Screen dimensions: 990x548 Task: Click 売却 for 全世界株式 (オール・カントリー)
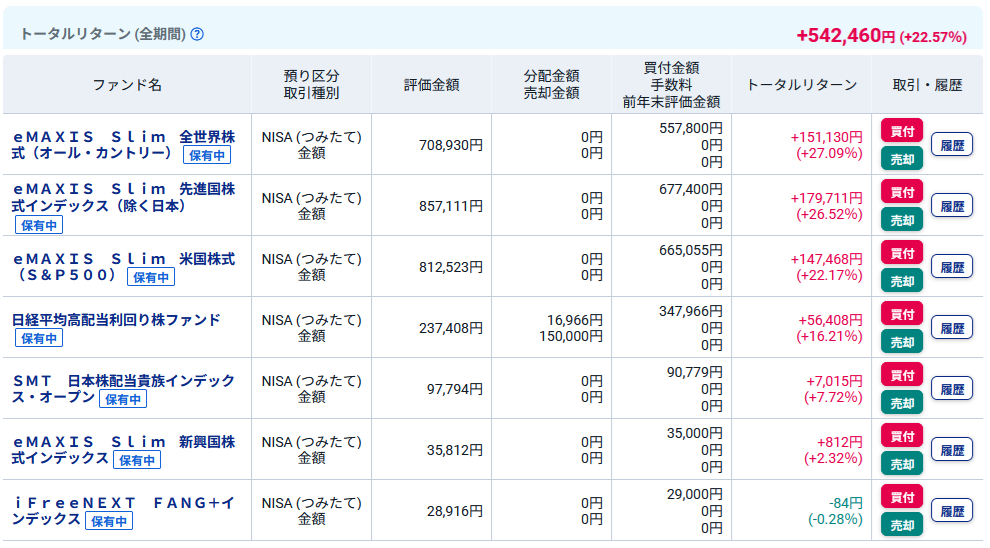click(902, 159)
